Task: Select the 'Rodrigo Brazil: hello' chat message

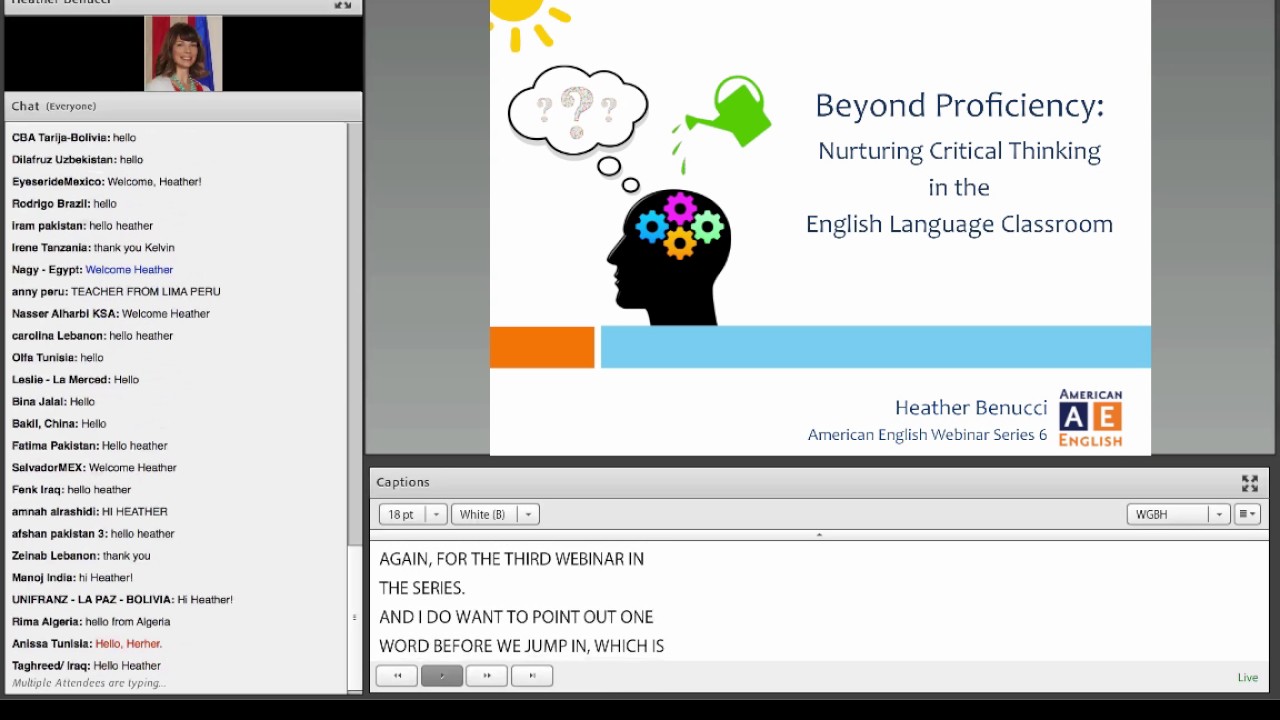Action: 64,204
